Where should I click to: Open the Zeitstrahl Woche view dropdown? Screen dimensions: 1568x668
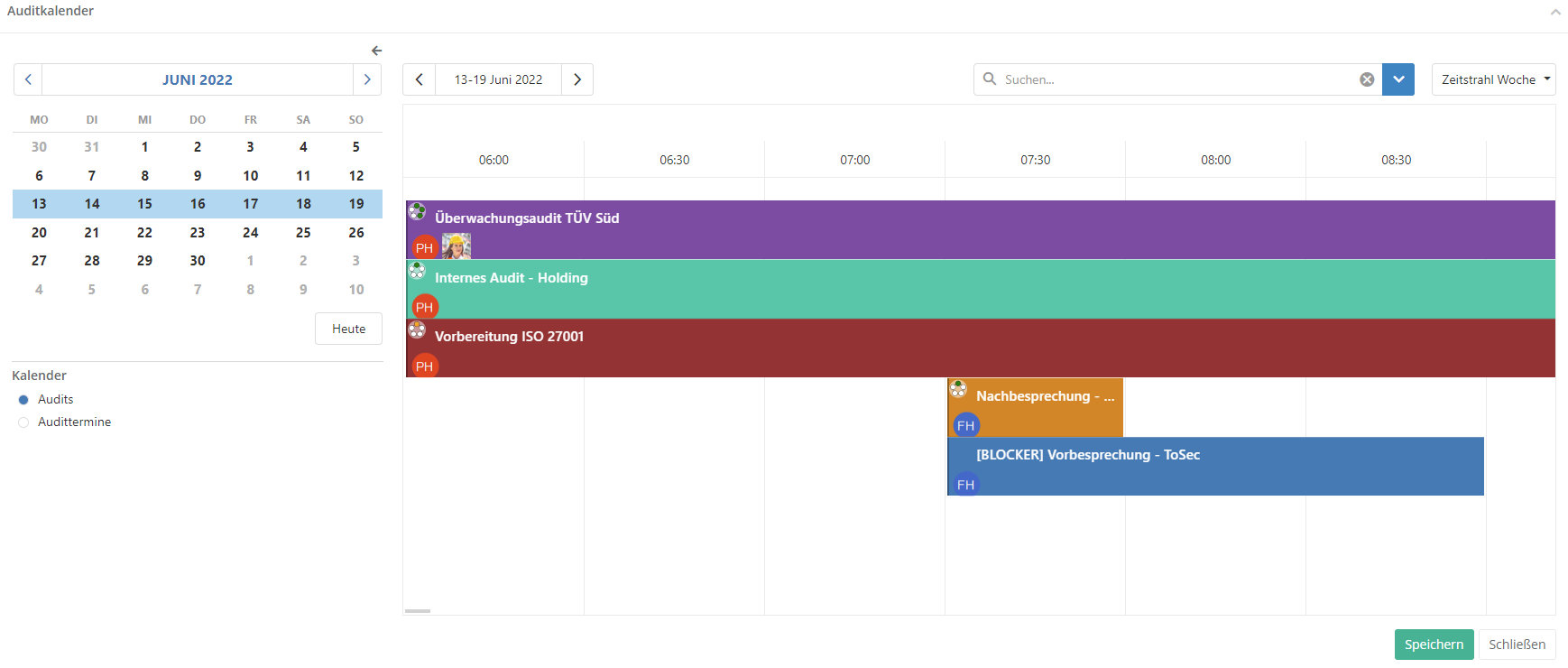(1493, 79)
